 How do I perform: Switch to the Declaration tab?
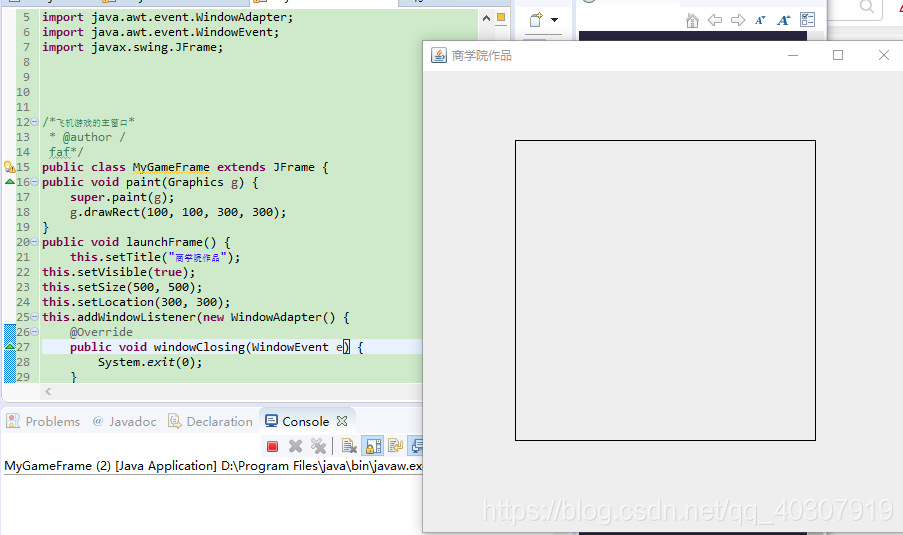(210, 422)
